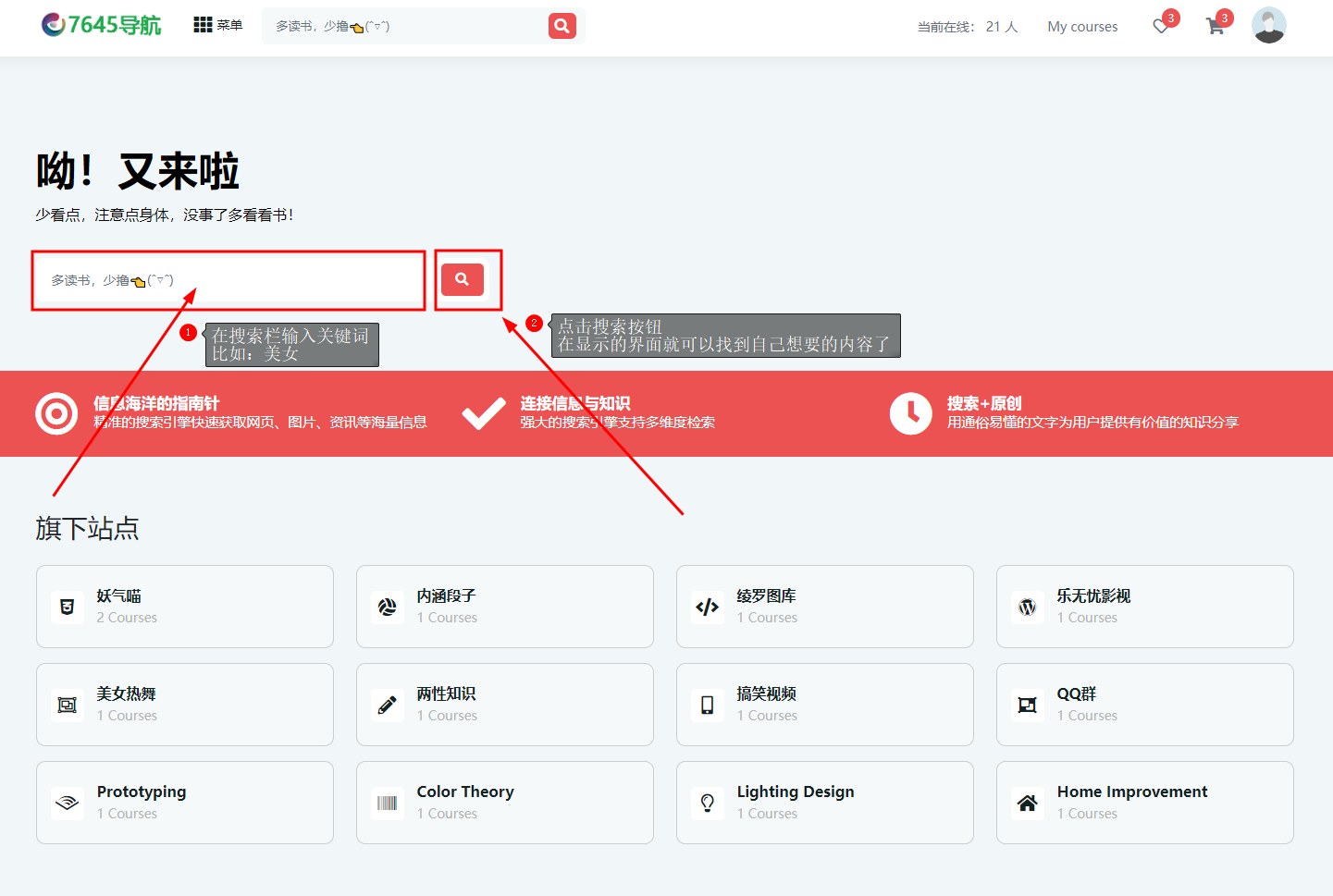Image resolution: width=1333 pixels, height=896 pixels.
Task: Open the user avatar profile menu
Action: pos(1268,26)
